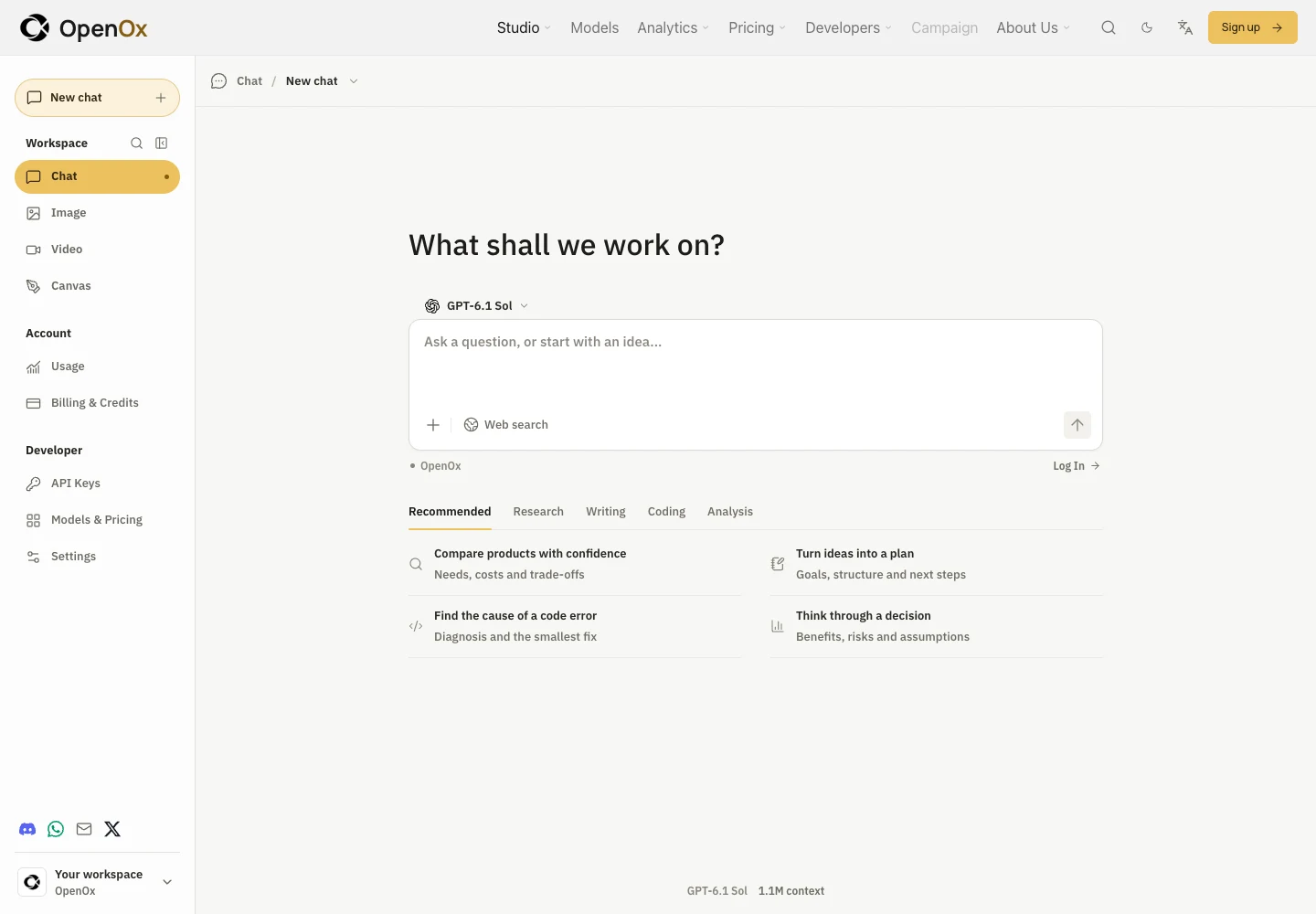This screenshot has height=914, width=1316.
Task: Collapse the sidebar panel icon
Action: point(162,143)
